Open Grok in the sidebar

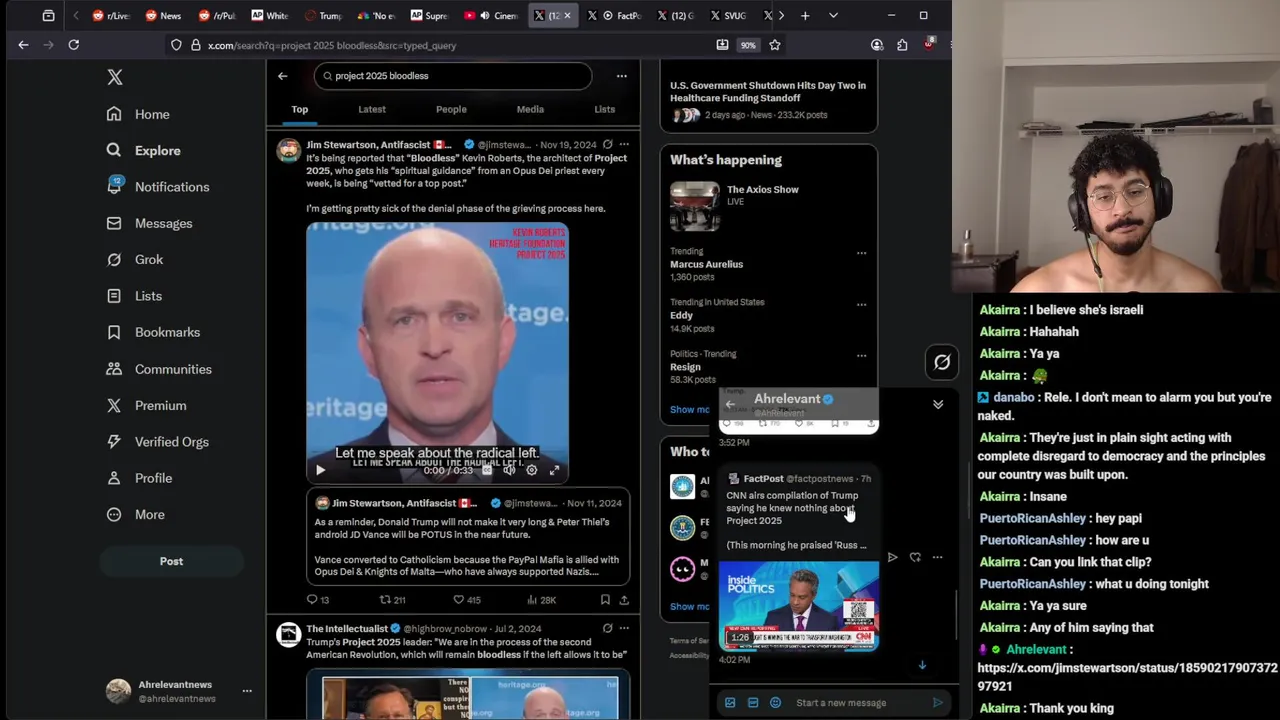135,259
